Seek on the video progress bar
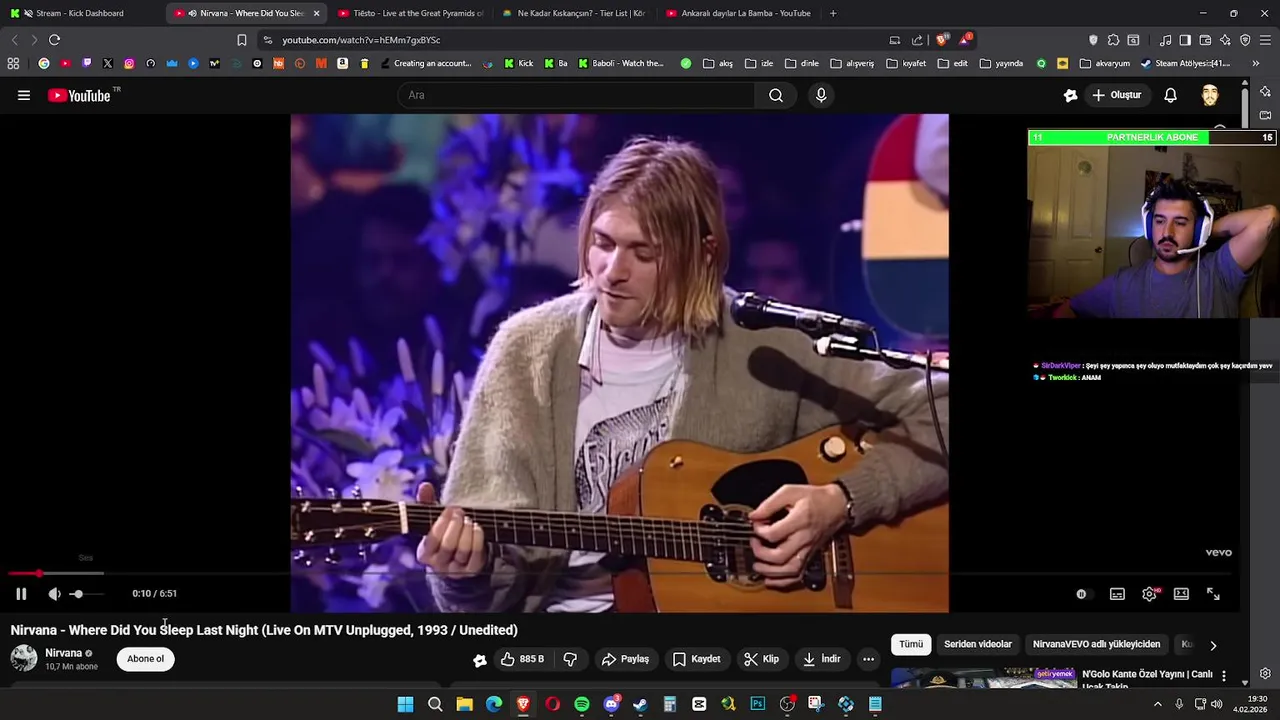1280x720 pixels. click(620, 574)
